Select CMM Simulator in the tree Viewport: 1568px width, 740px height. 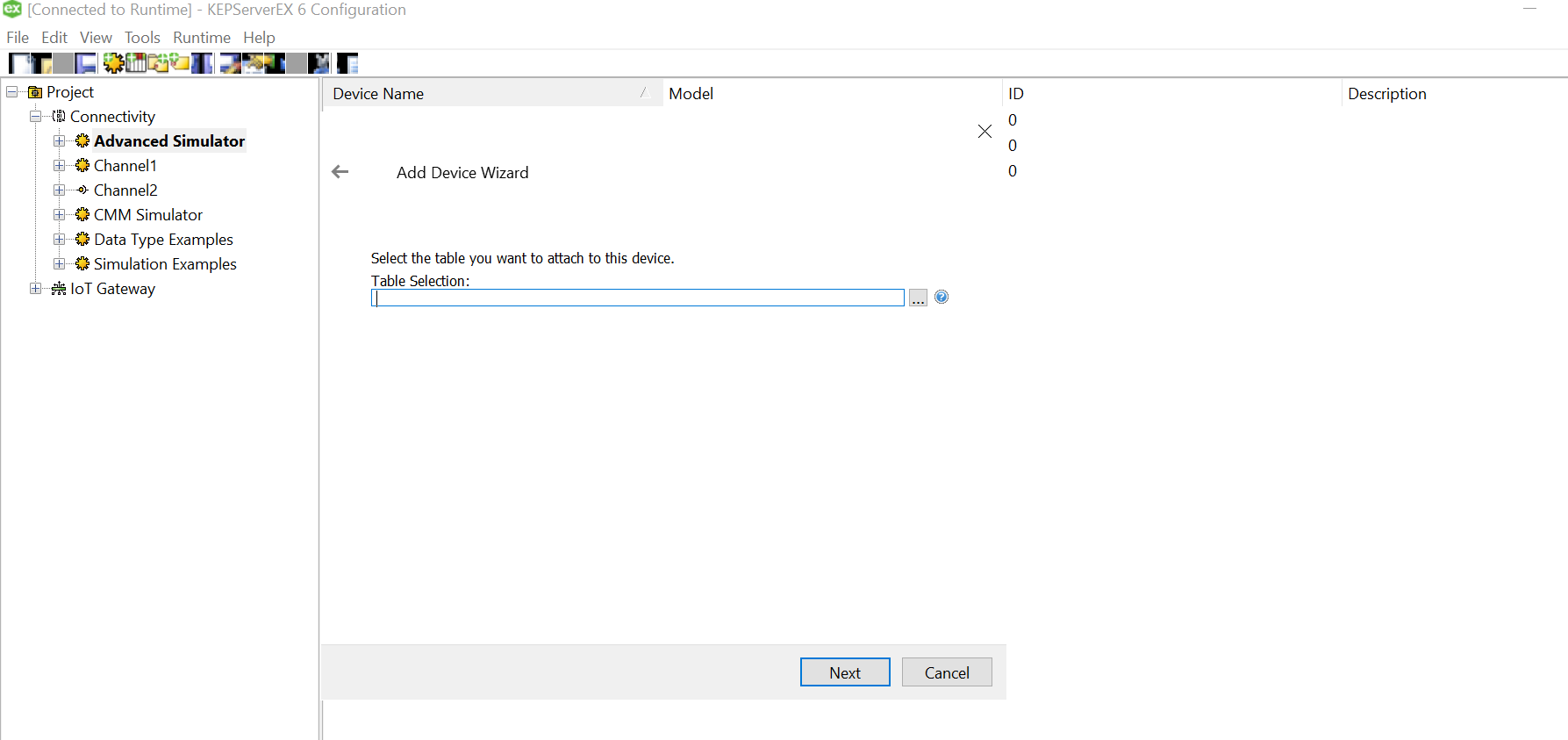pyautogui.click(x=148, y=215)
